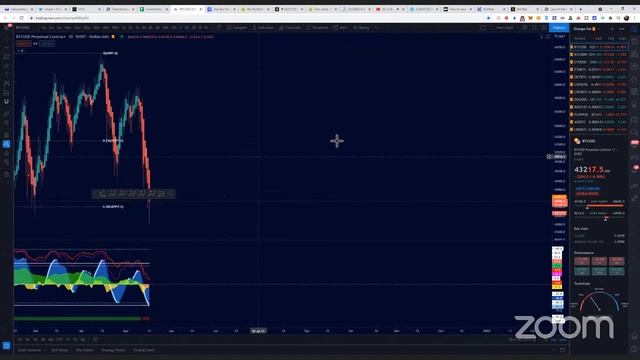The height and width of the screenshot is (360, 640).
Task: Start Bar Replay mode
Action: (362, 27)
